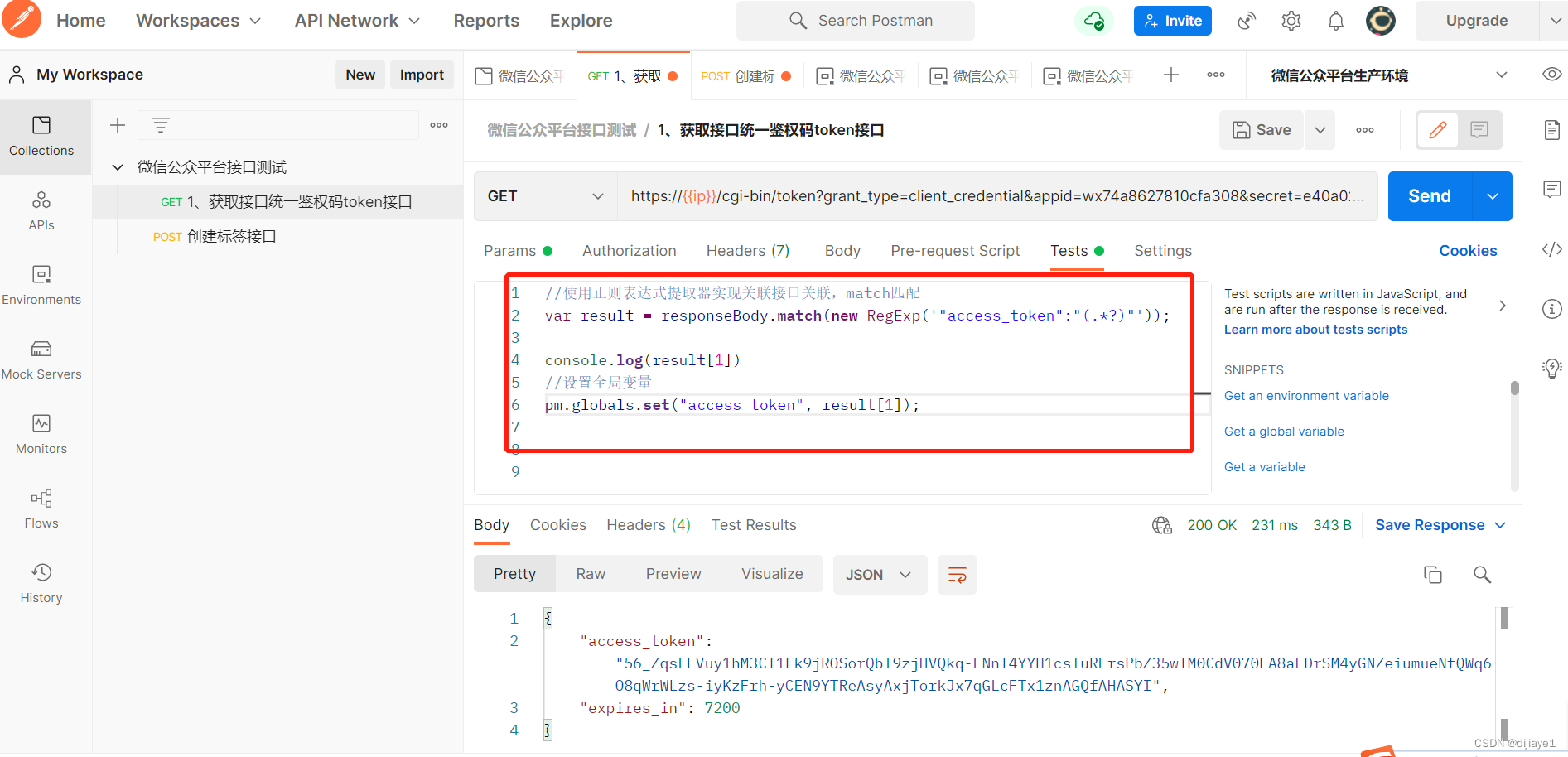Screen dimensions: 1568x757
Task: Open the settings gear icon
Action: [x=1291, y=21]
